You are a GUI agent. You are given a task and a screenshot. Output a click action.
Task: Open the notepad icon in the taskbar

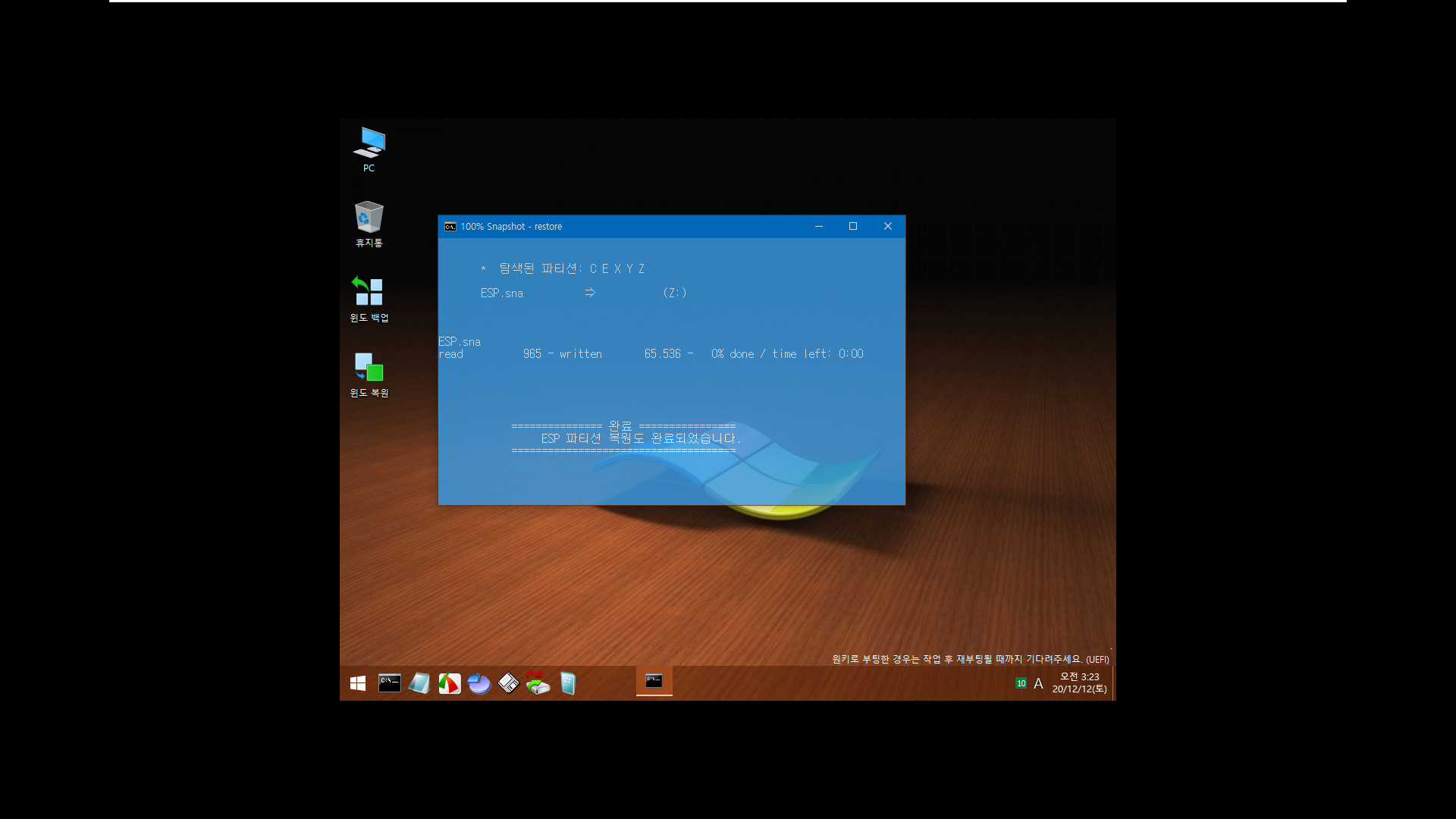coord(419,683)
